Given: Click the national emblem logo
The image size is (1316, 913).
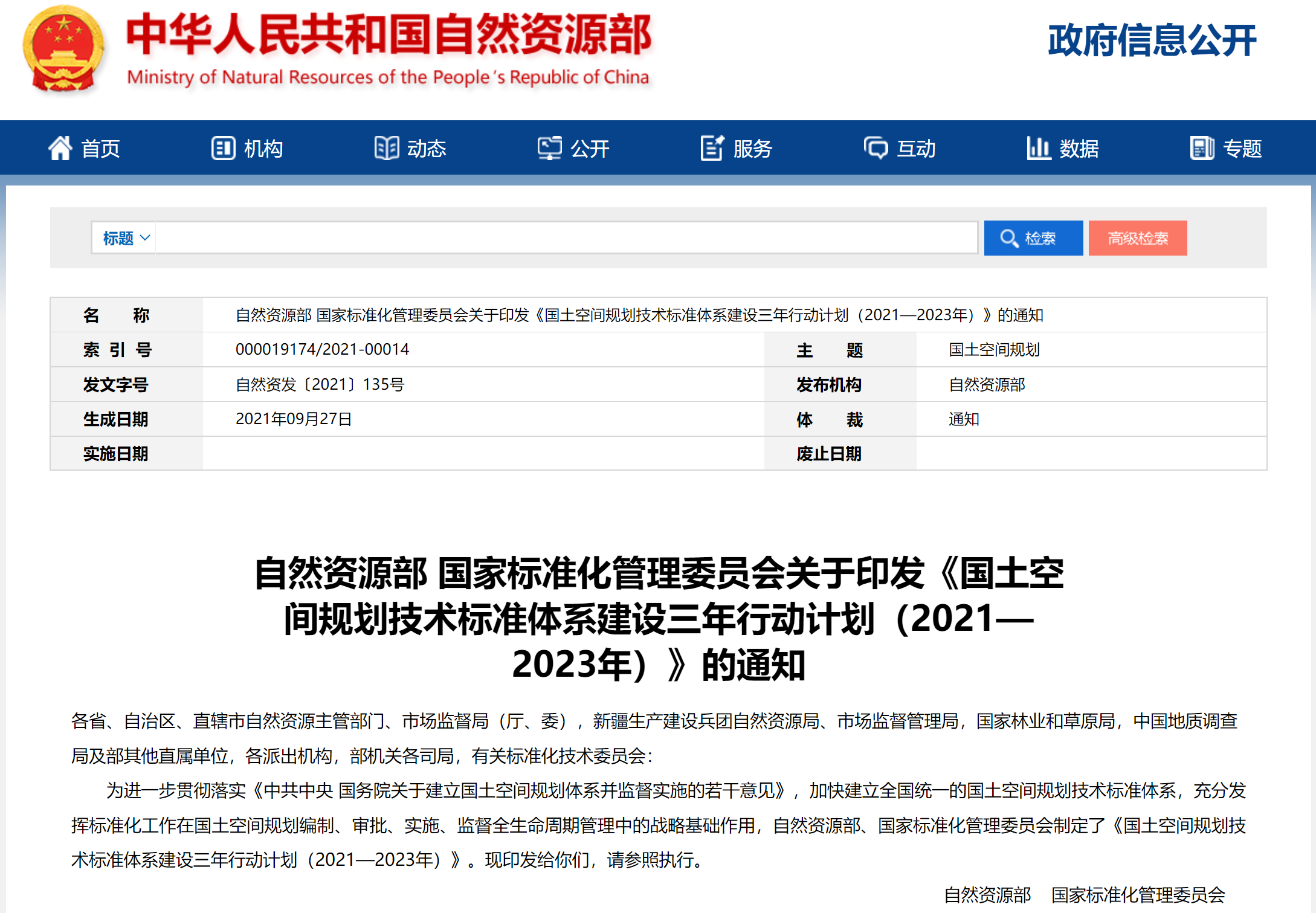Looking at the screenshot, I should (x=63, y=50).
